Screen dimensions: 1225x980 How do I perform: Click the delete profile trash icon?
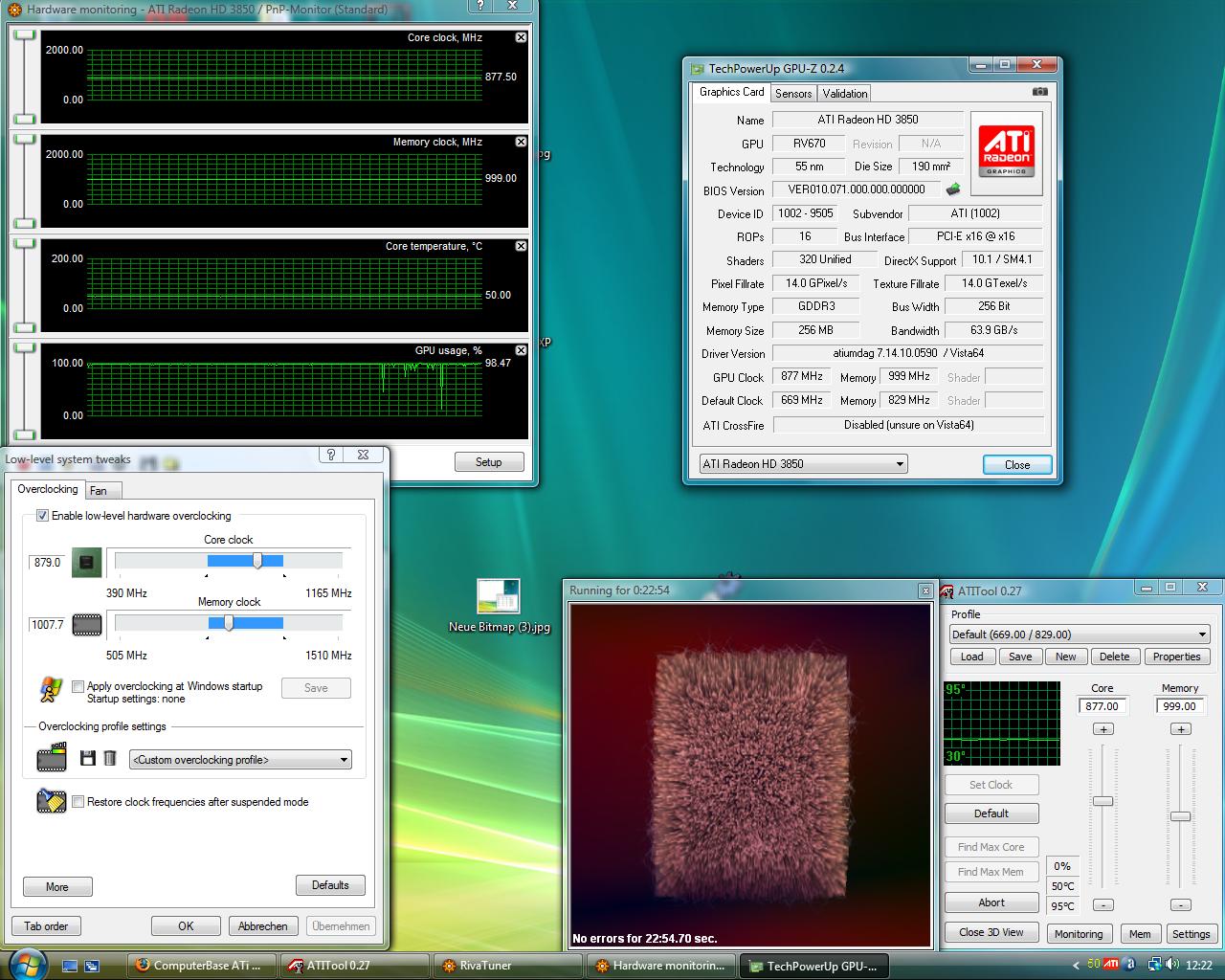pyautogui.click(x=110, y=758)
